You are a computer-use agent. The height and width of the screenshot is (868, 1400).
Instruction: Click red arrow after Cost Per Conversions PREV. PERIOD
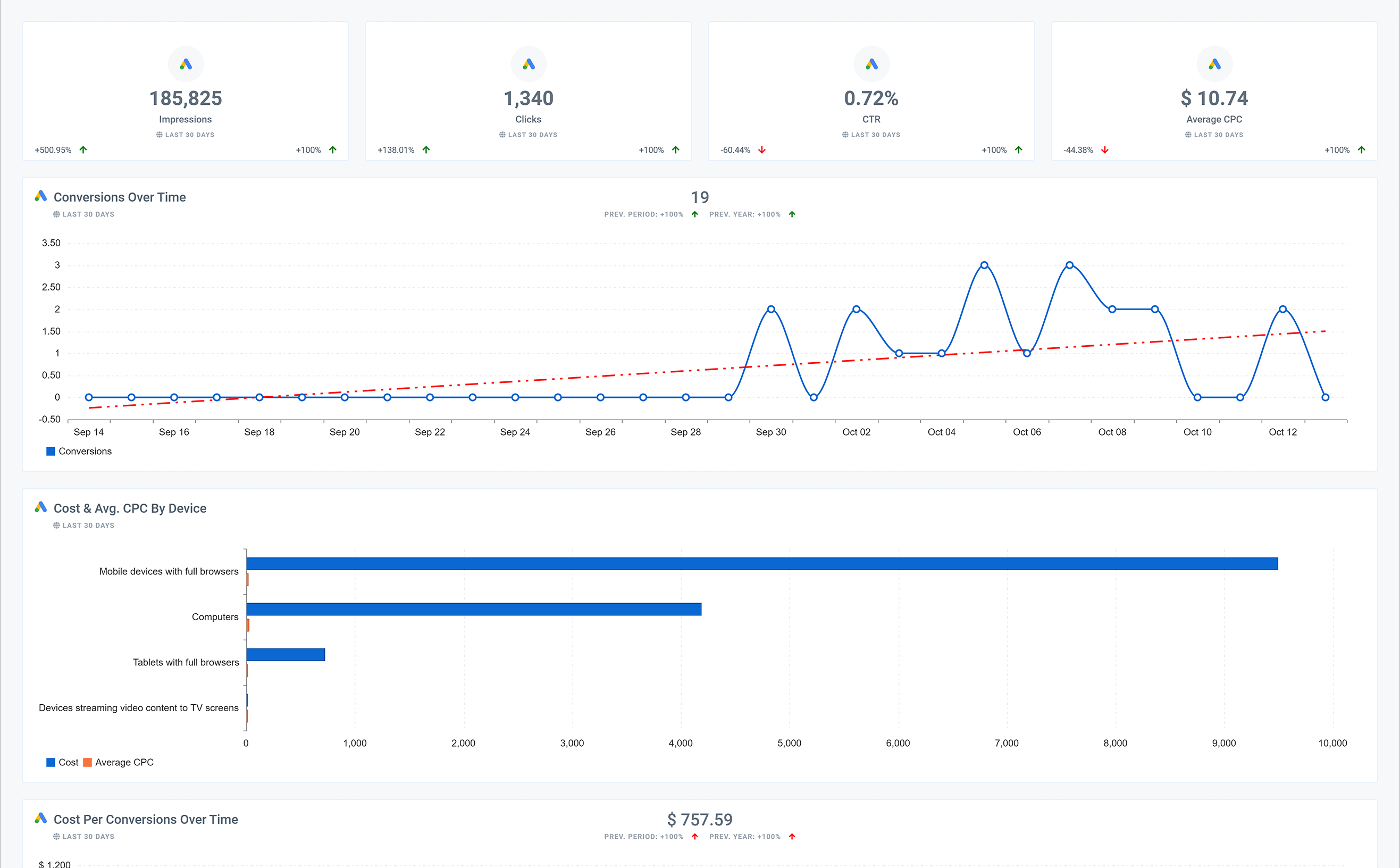695,837
